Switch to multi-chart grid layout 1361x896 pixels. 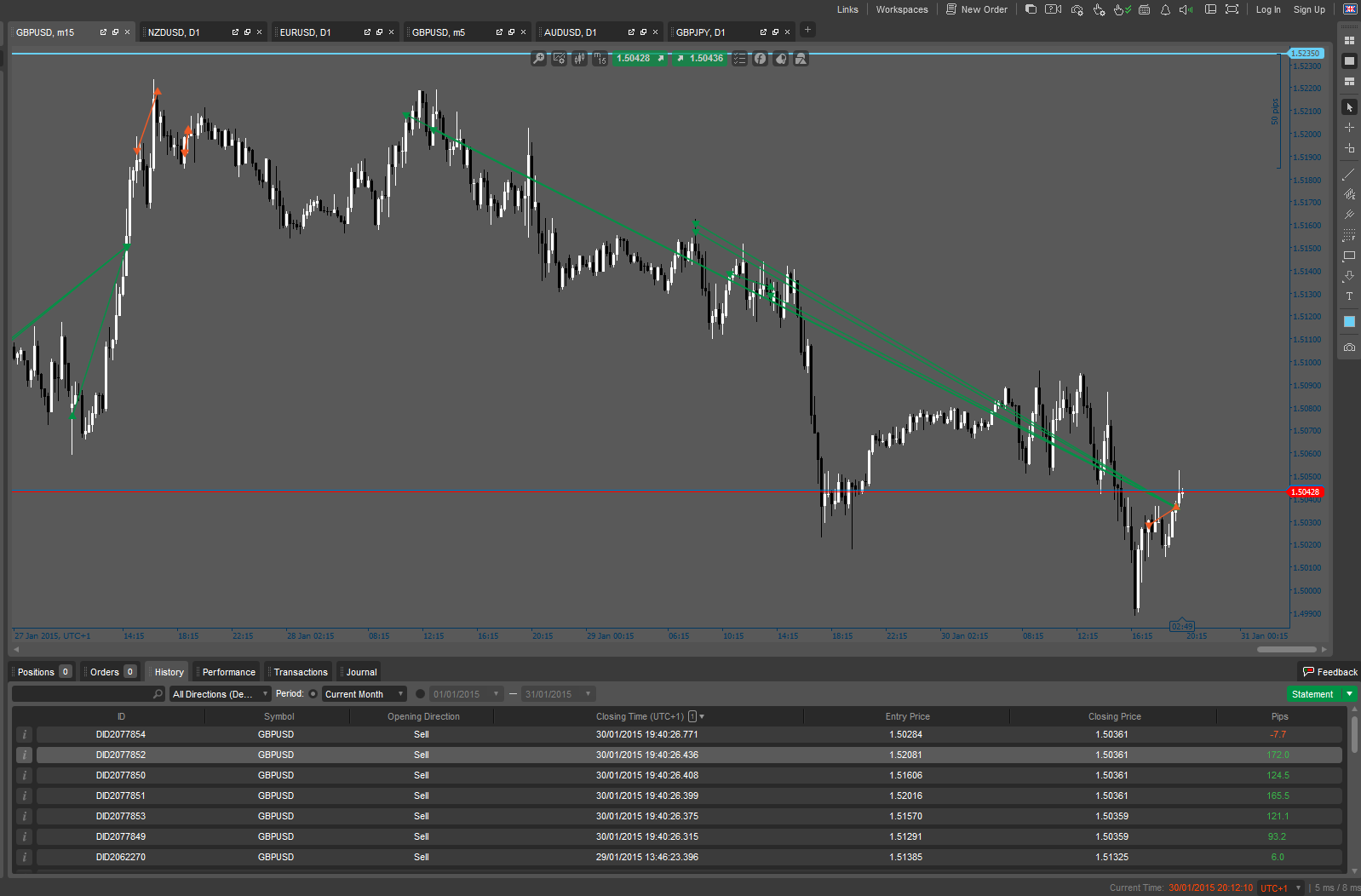point(1349,40)
